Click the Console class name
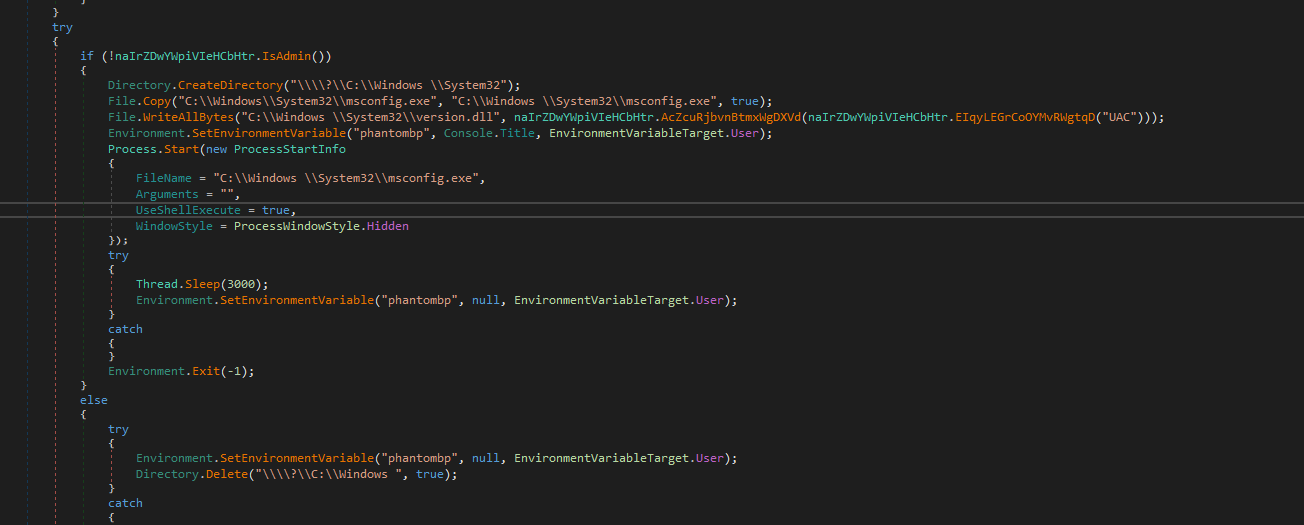Viewport: 1304px width, 525px height. 468,133
